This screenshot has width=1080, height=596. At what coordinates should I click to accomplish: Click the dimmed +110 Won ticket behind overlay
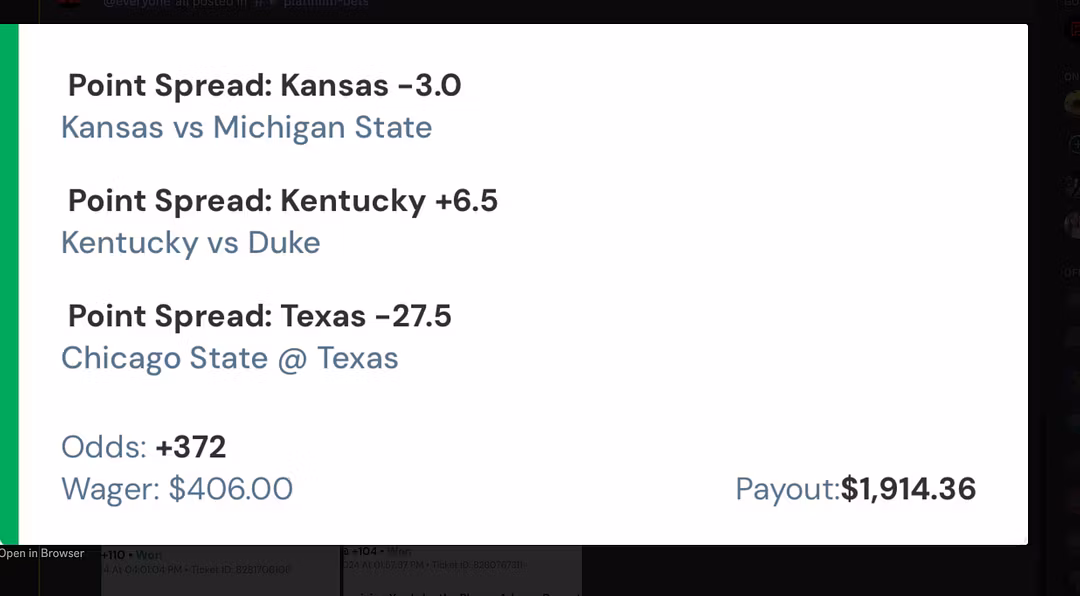(132, 555)
